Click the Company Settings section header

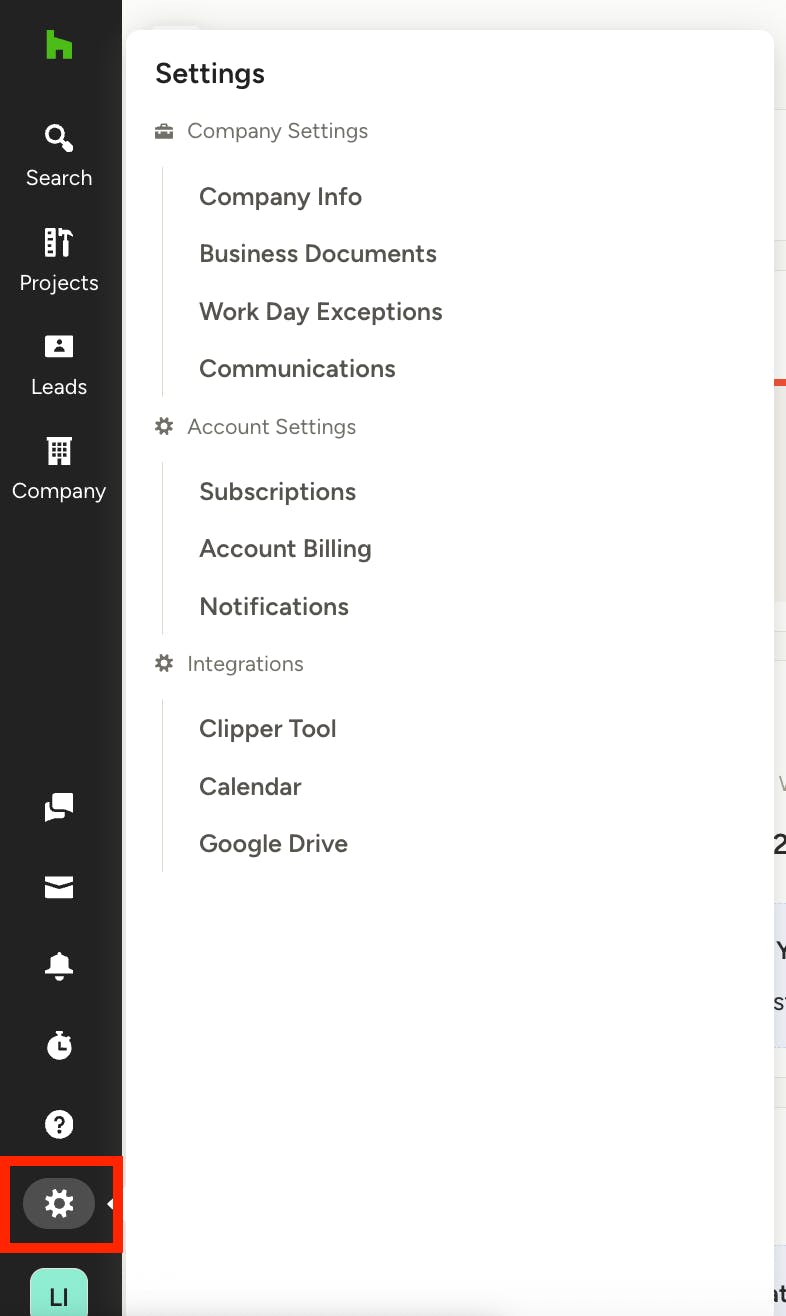point(262,131)
